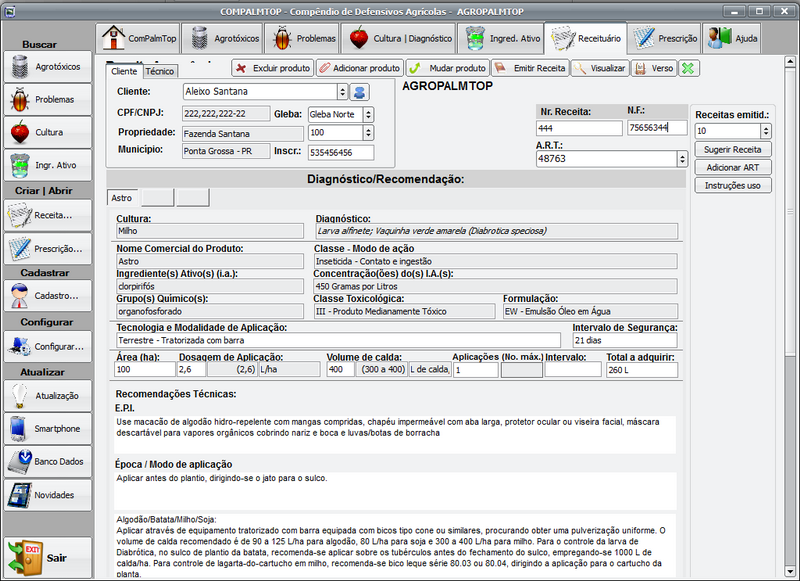Click Adicionar produto toolbar button
The width and height of the screenshot is (800, 581).
tap(360, 68)
